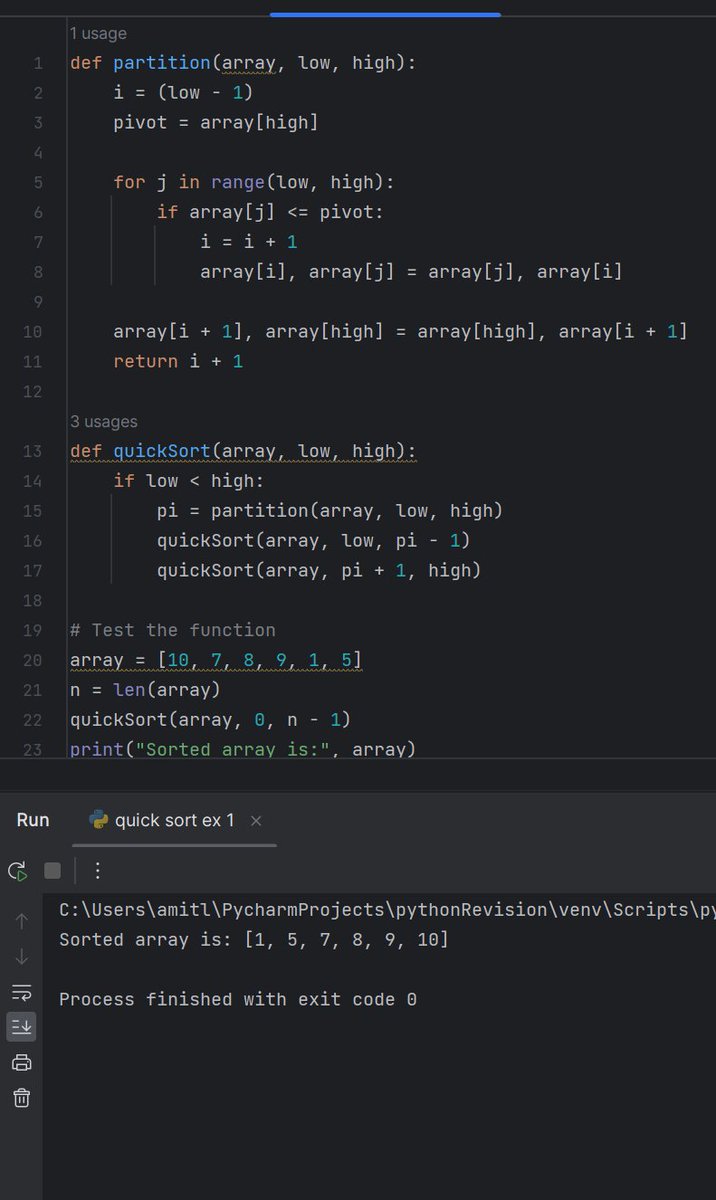
Task: Click 'Sorted array is: [1, 5, 7, 8, 9, 10]' output
Action: click(254, 940)
